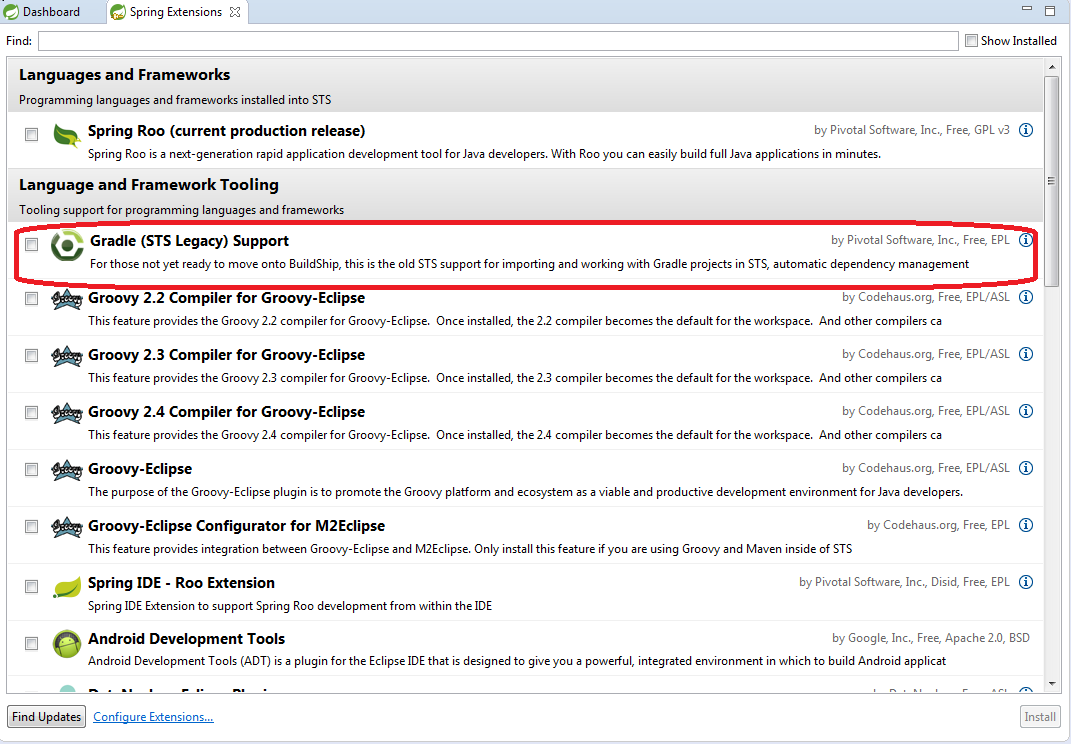
Task: View info for Groovy 2.2 Compiler
Action: tap(1025, 297)
